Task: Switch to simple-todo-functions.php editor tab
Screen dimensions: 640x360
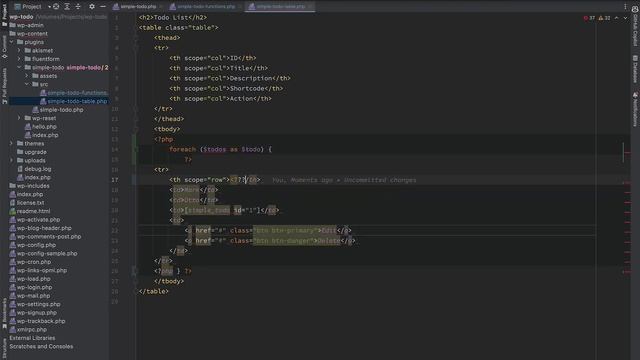Action: point(205,7)
